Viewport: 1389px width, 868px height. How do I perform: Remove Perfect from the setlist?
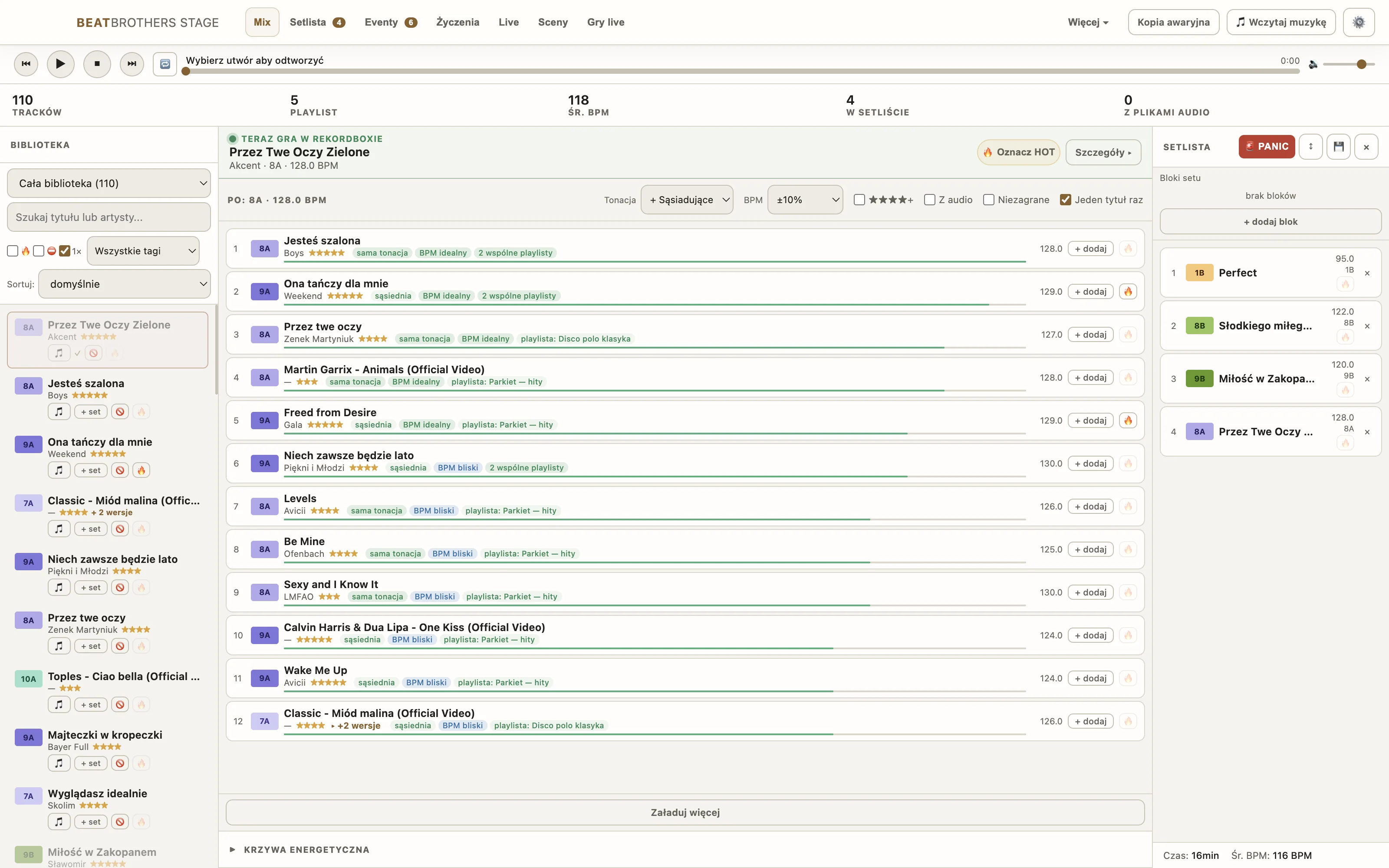(x=1367, y=273)
